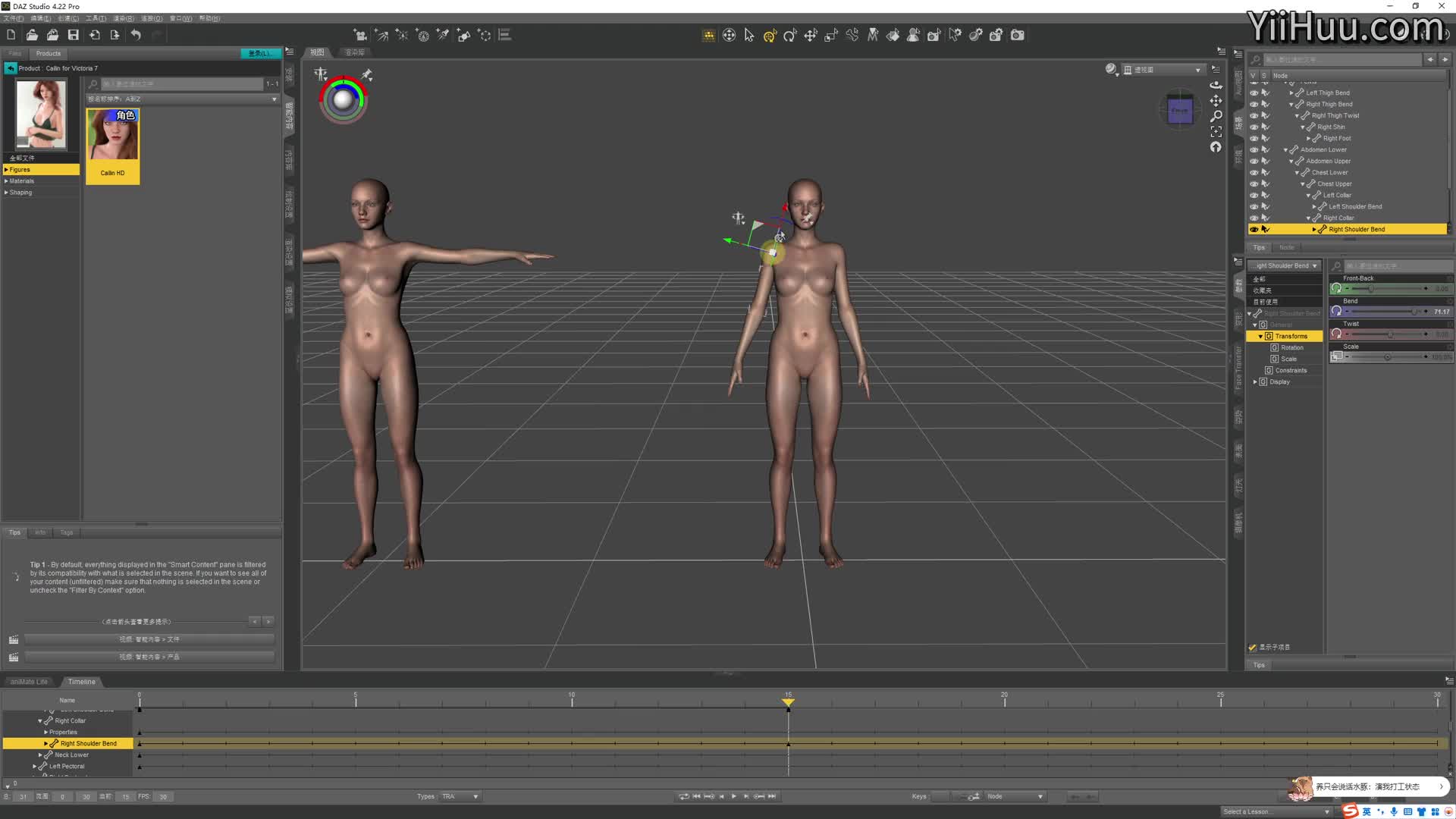Click the Save file icon
The height and width of the screenshot is (819, 1456).
[74, 35]
